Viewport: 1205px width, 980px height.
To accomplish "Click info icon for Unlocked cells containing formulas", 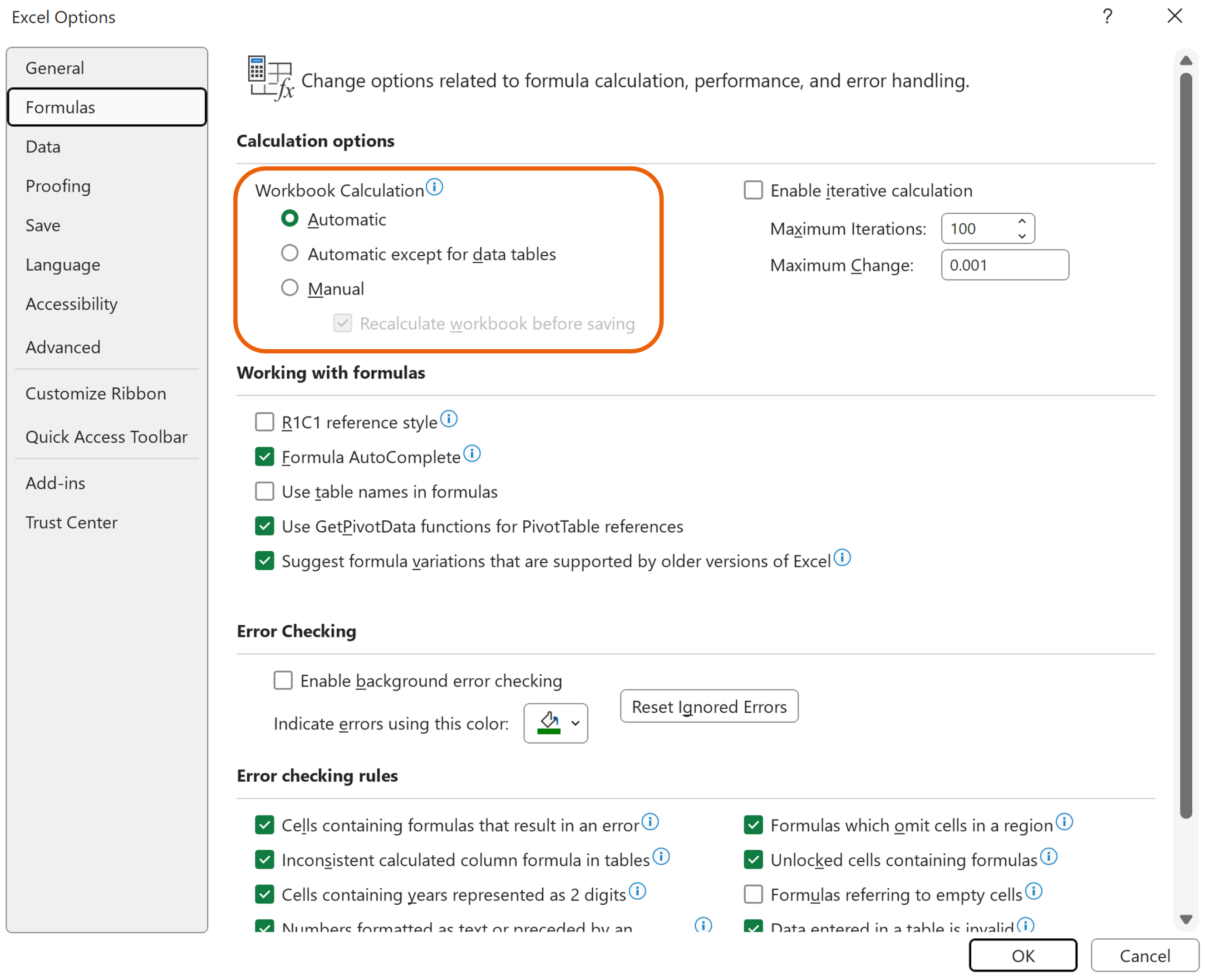I will click(x=1049, y=857).
